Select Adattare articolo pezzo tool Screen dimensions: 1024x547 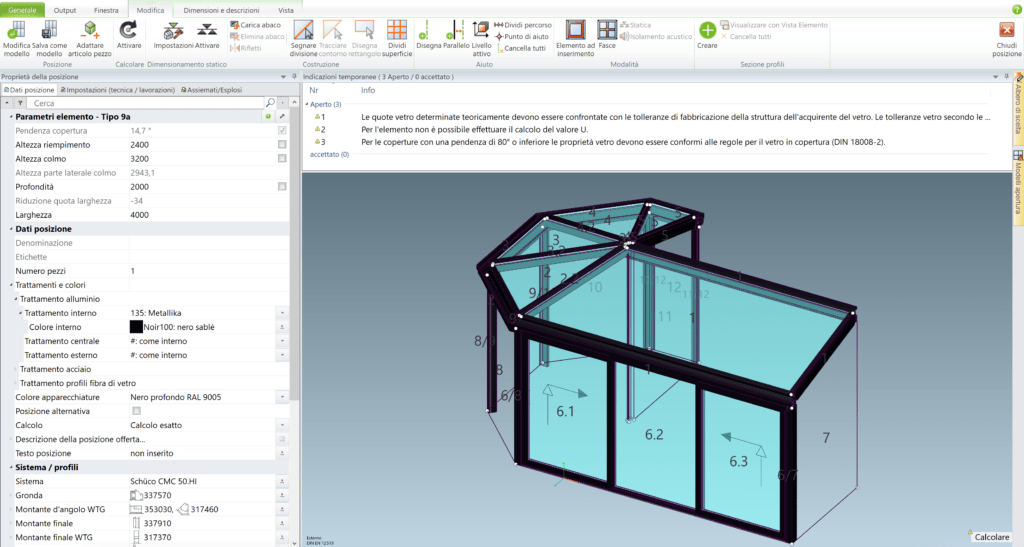click(x=89, y=38)
